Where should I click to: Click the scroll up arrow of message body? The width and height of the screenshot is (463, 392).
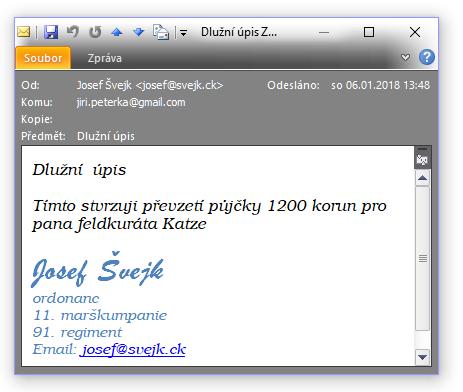(422, 178)
